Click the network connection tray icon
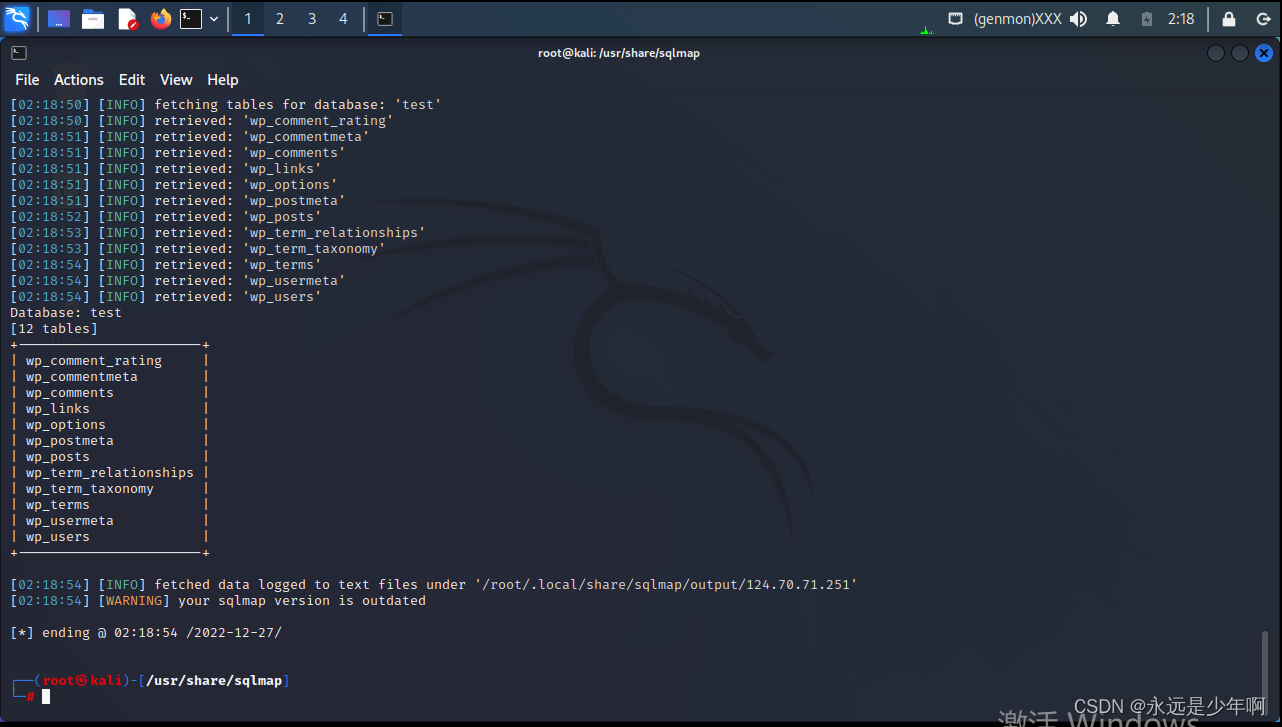 [956, 18]
